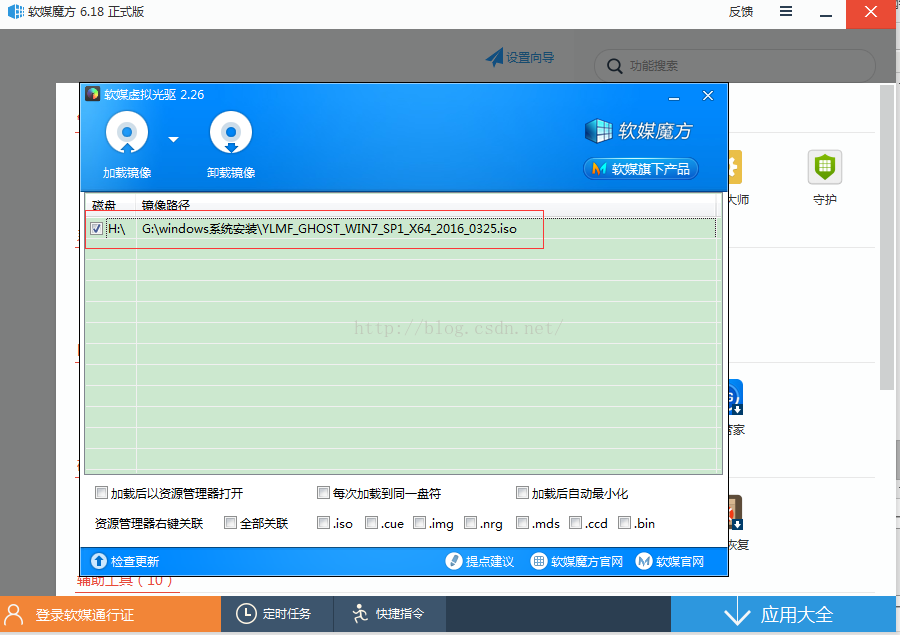Enable 加载后以资源管理器打开 checkbox
Image resolution: width=900 pixels, height=635 pixels.
(102, 493)
